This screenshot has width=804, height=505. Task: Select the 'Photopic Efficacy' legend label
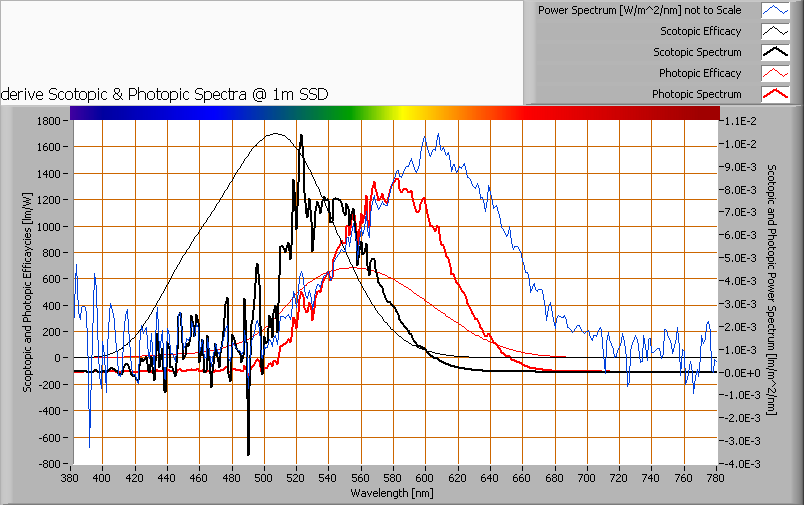[x=700, y=73]
